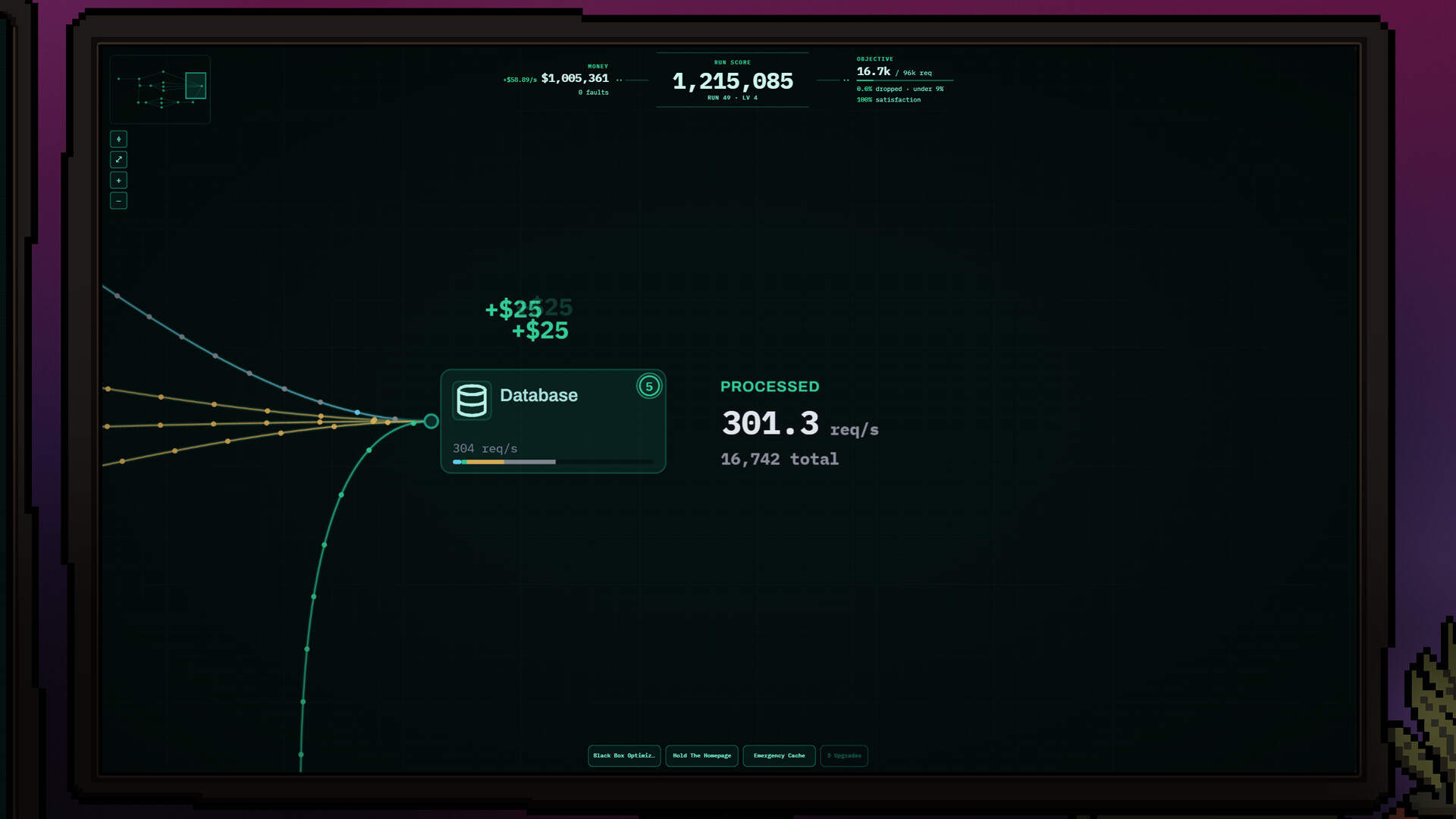Click the 16.7k objective value
Screen dimensions: 1456x819
tap(873, 71)
